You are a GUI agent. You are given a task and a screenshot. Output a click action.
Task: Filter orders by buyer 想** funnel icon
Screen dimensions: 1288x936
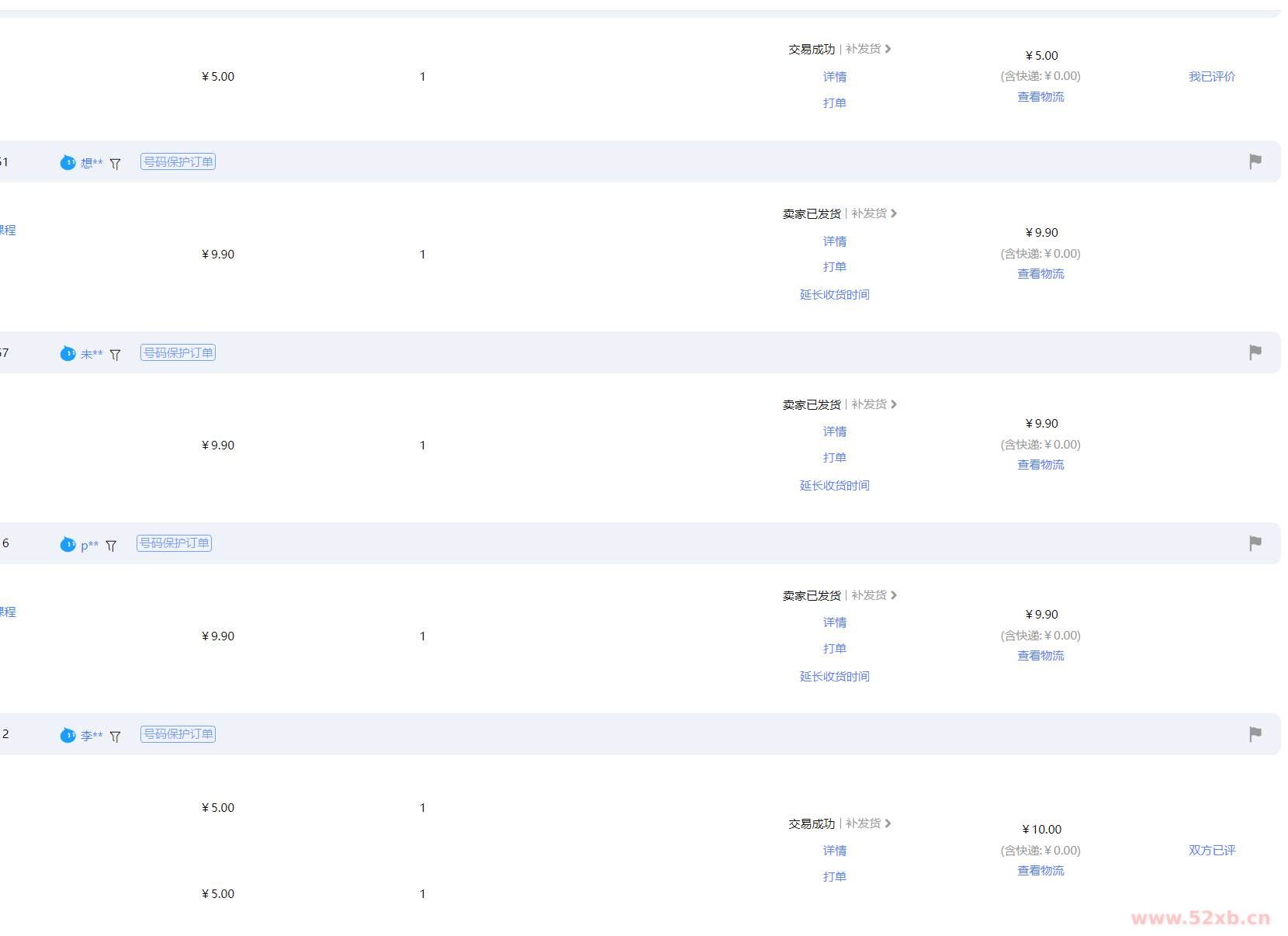(x=116, y=164)
